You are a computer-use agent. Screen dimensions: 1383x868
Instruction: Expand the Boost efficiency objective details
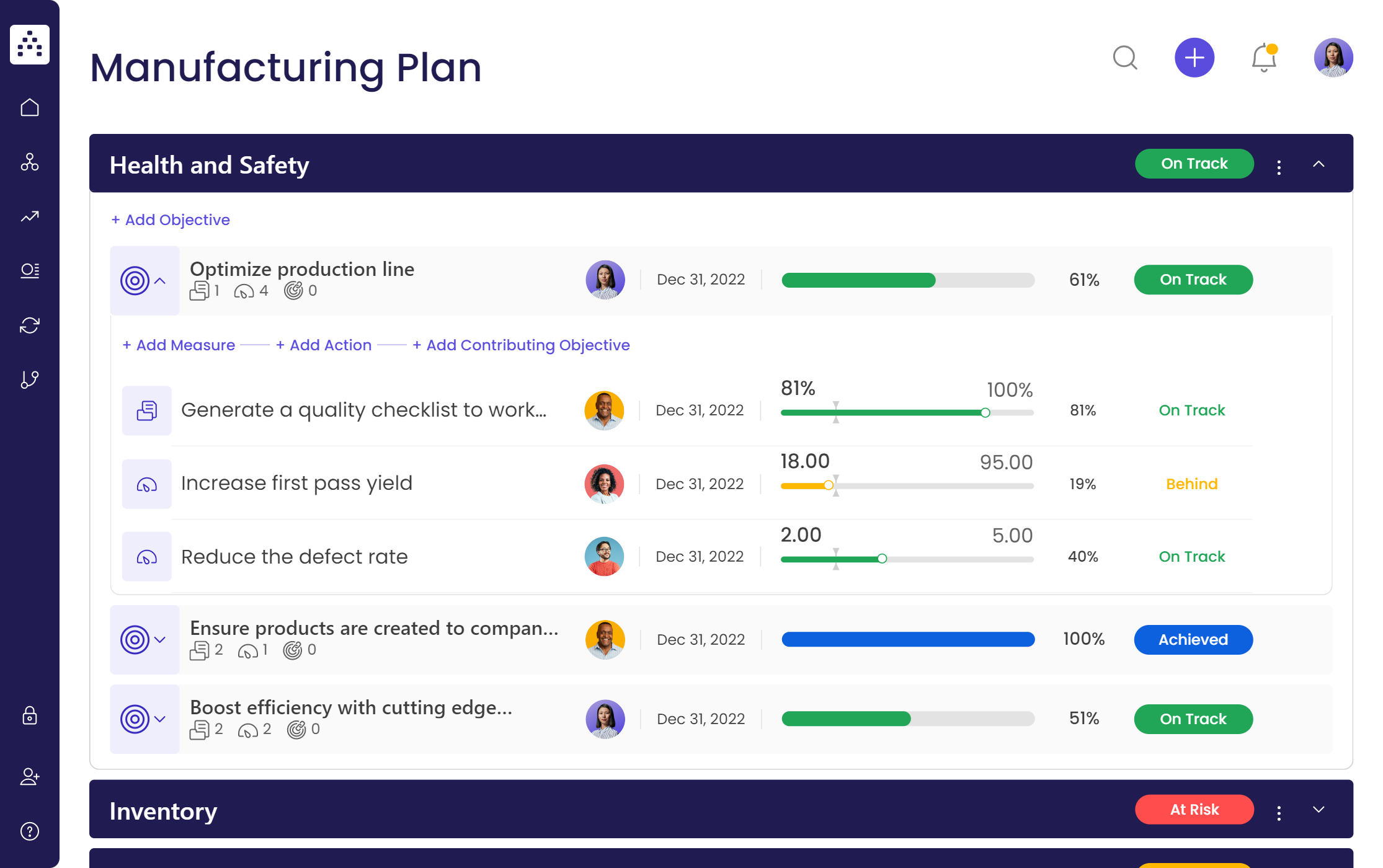[x=159, y=719]
